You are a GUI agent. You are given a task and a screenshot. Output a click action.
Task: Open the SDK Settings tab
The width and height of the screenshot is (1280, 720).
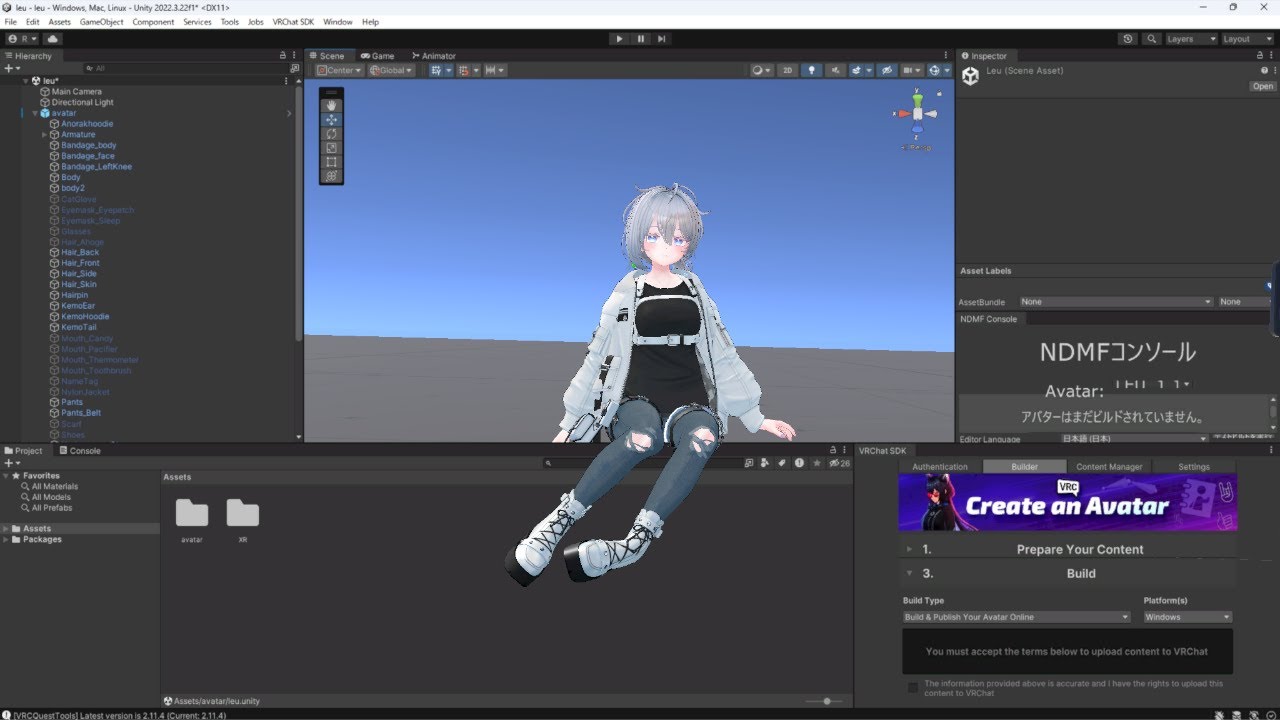click(1193, 467)
